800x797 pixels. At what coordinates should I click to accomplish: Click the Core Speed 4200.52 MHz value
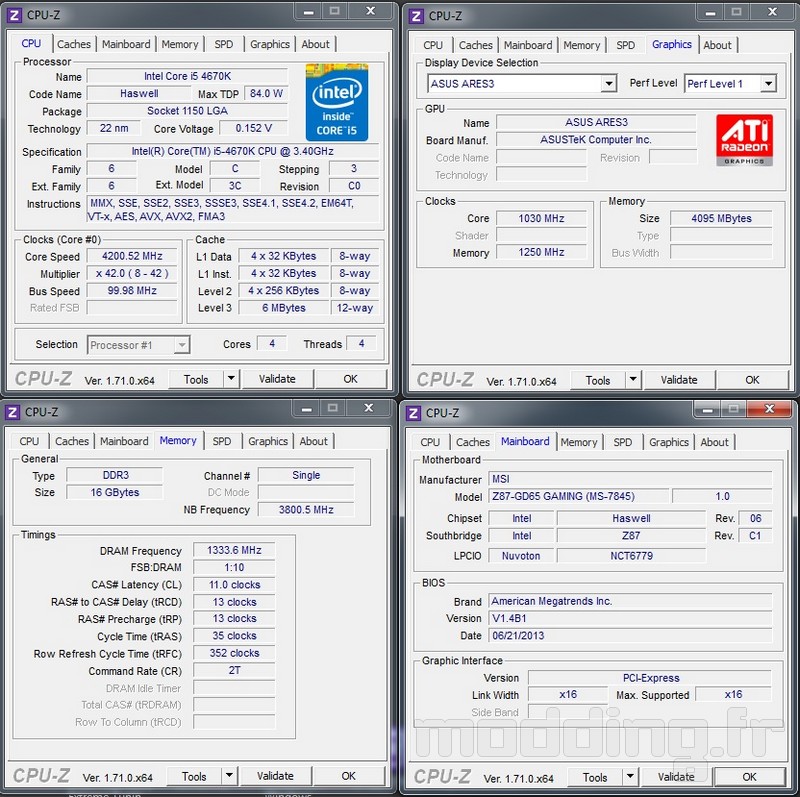pyautogui.click(x=132, y=256)
